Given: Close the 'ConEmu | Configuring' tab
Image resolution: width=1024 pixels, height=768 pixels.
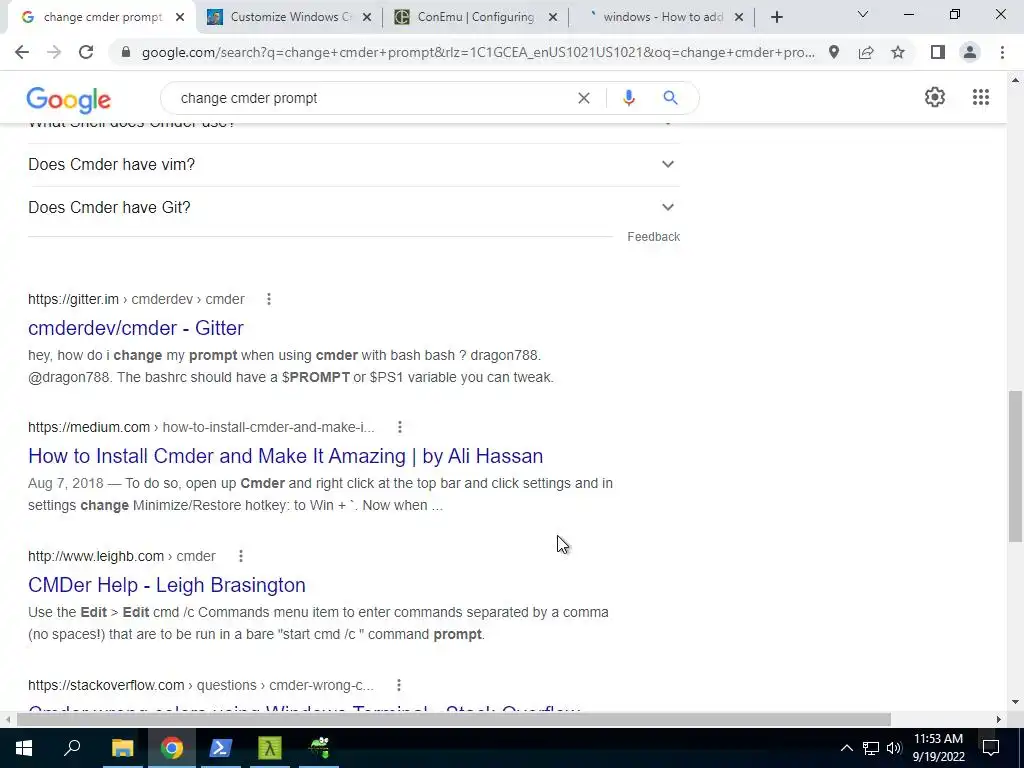Looking at the screenshot, I should pyautogui.click(x=553, y=18).
